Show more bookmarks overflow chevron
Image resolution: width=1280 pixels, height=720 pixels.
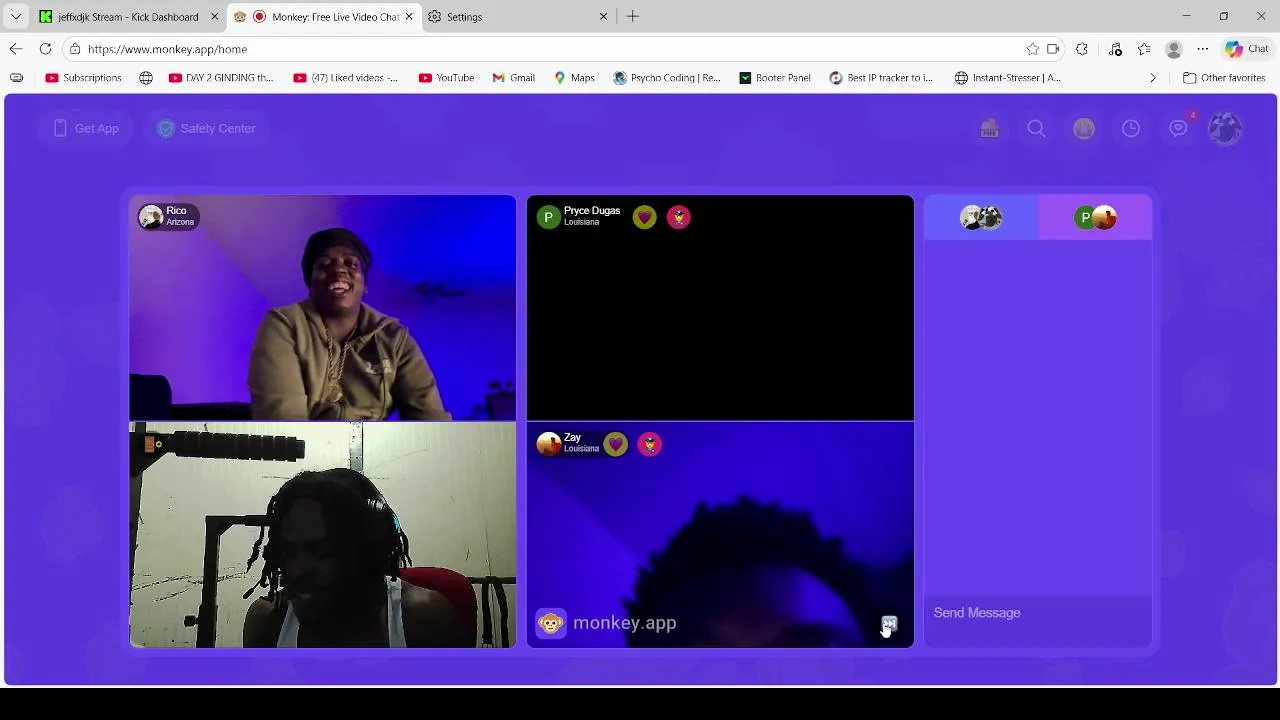(x=1152, y=78)
